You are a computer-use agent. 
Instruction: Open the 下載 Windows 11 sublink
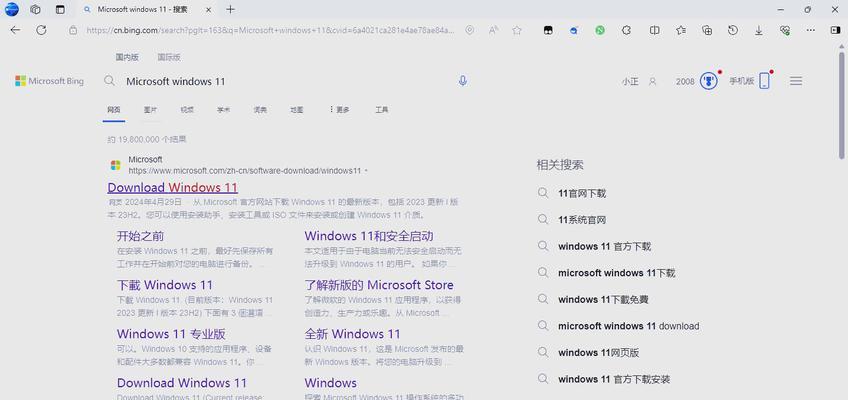[165, 285]
